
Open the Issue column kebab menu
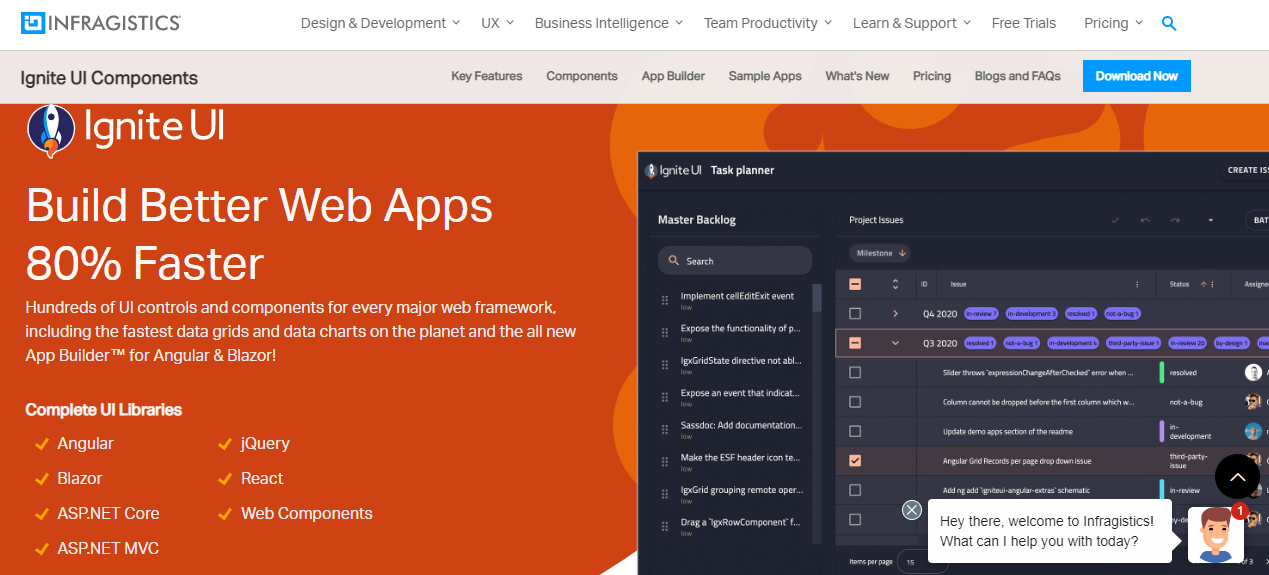(1137, 284)
